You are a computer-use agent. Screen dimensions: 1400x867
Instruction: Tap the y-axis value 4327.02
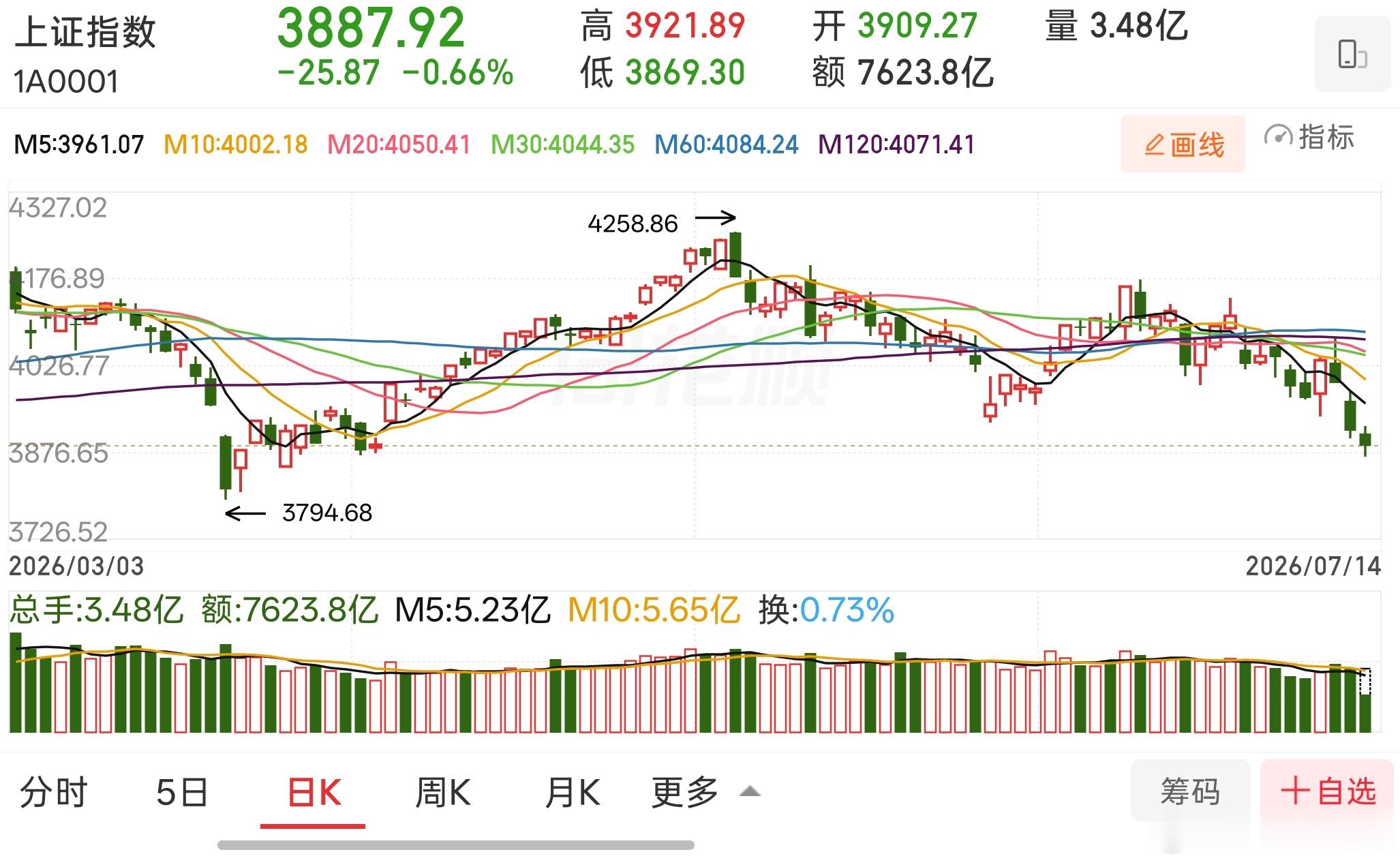58,207
